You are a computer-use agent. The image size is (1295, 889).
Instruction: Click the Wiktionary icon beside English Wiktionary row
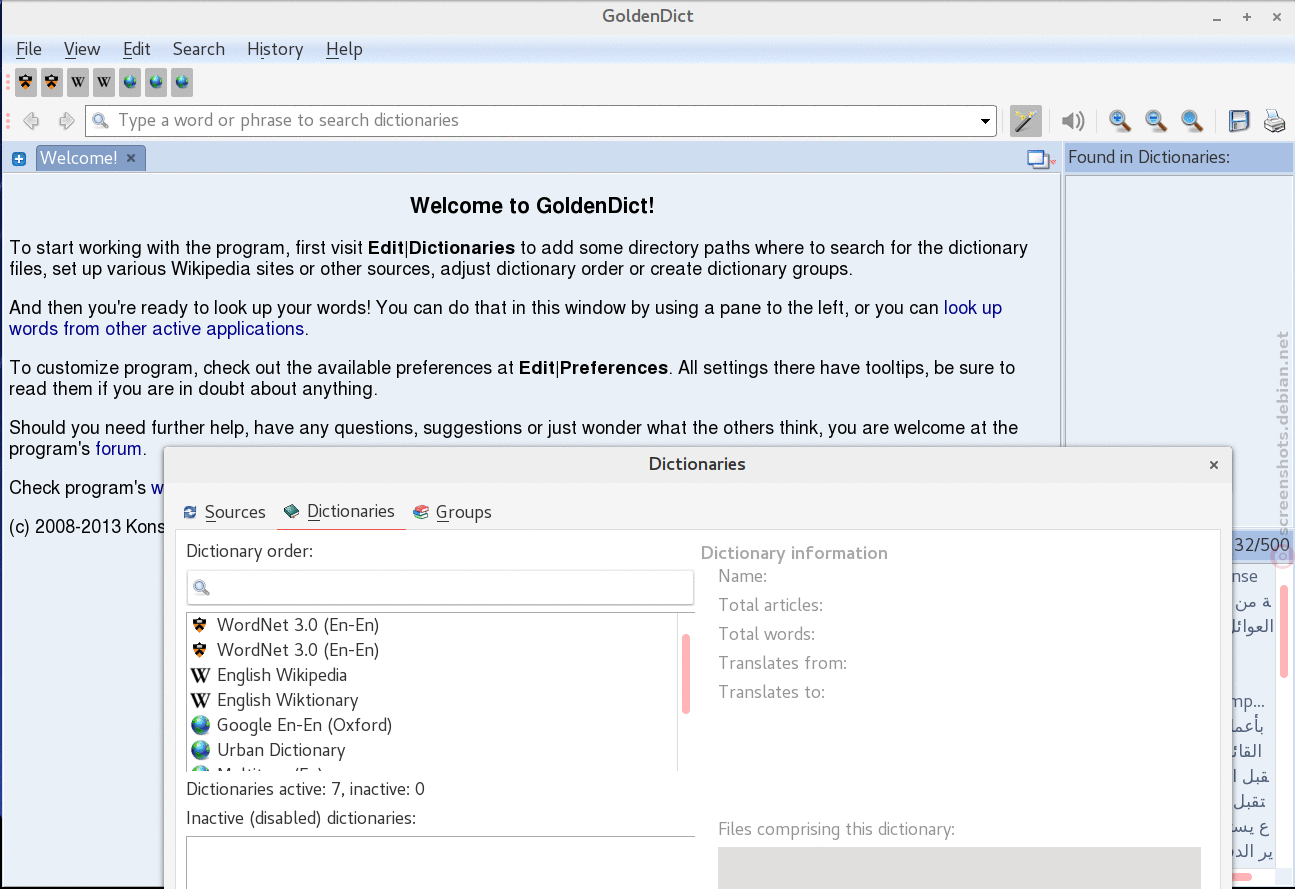(200, 700)
